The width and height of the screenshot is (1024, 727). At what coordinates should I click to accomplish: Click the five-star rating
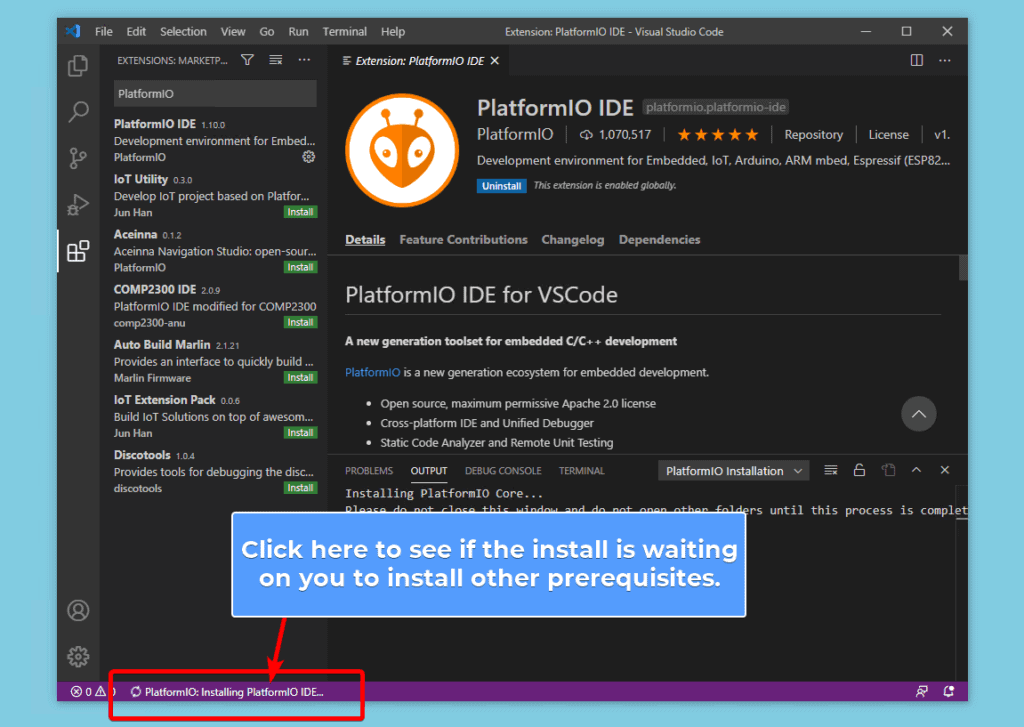coord(718,135)
